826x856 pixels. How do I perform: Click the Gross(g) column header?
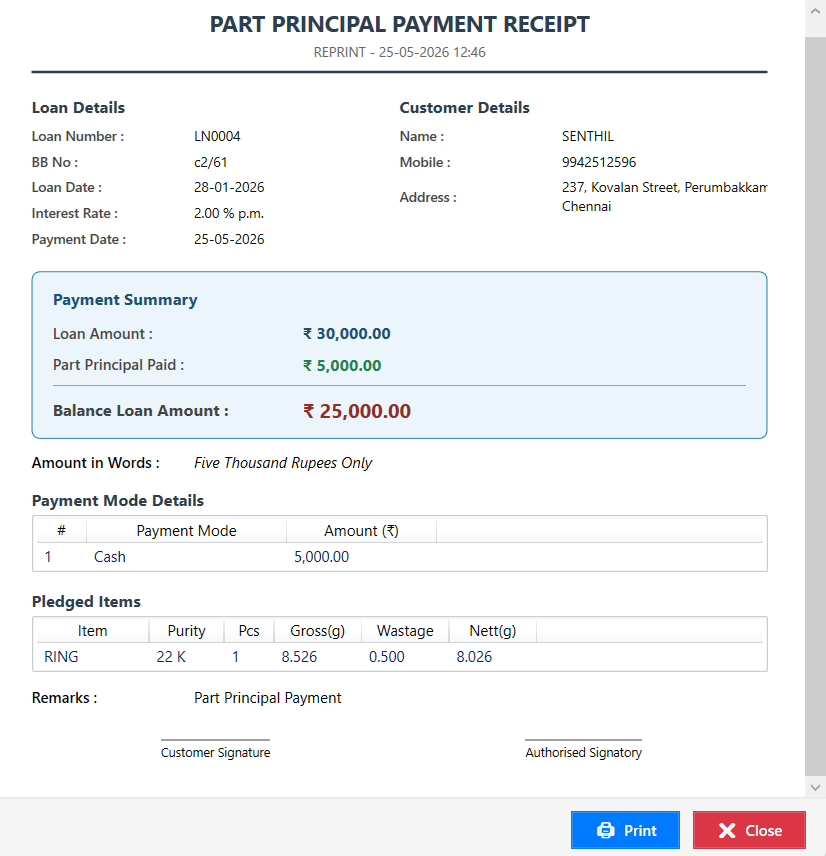tap(317, 631)
